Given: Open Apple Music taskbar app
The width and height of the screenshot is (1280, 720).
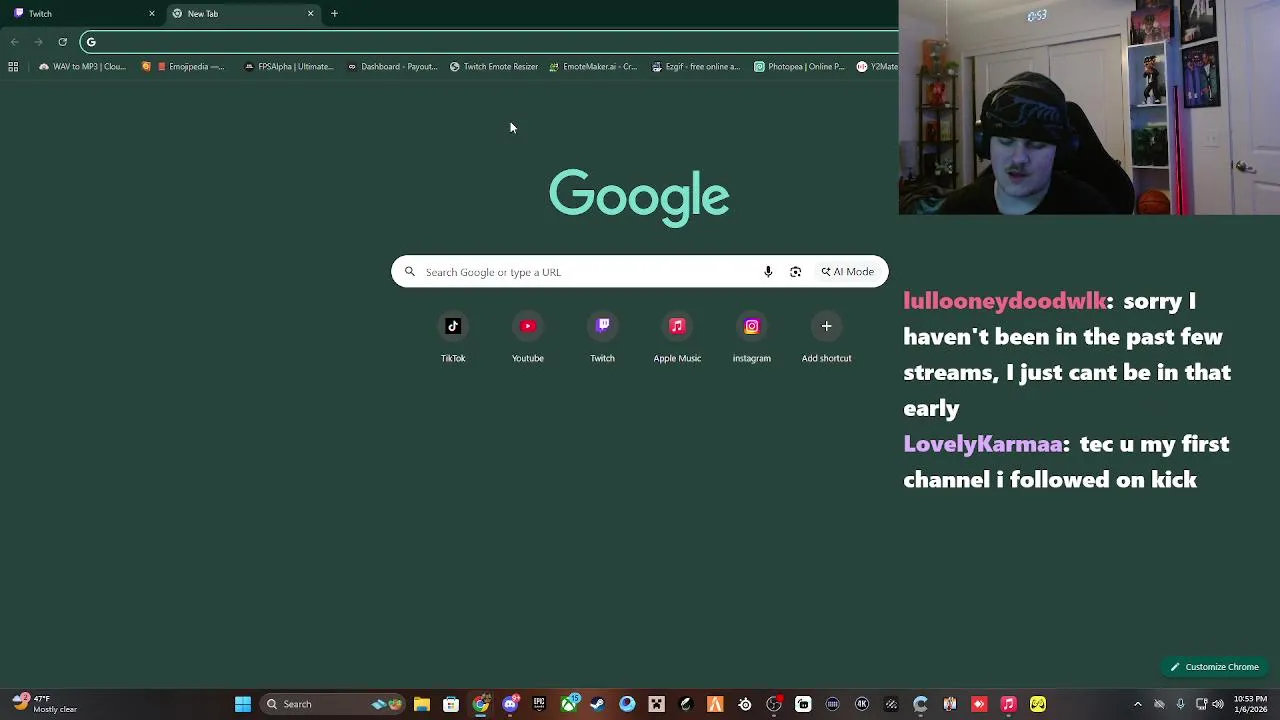Looking at the screenshot, I should [x=1008, y=704].
